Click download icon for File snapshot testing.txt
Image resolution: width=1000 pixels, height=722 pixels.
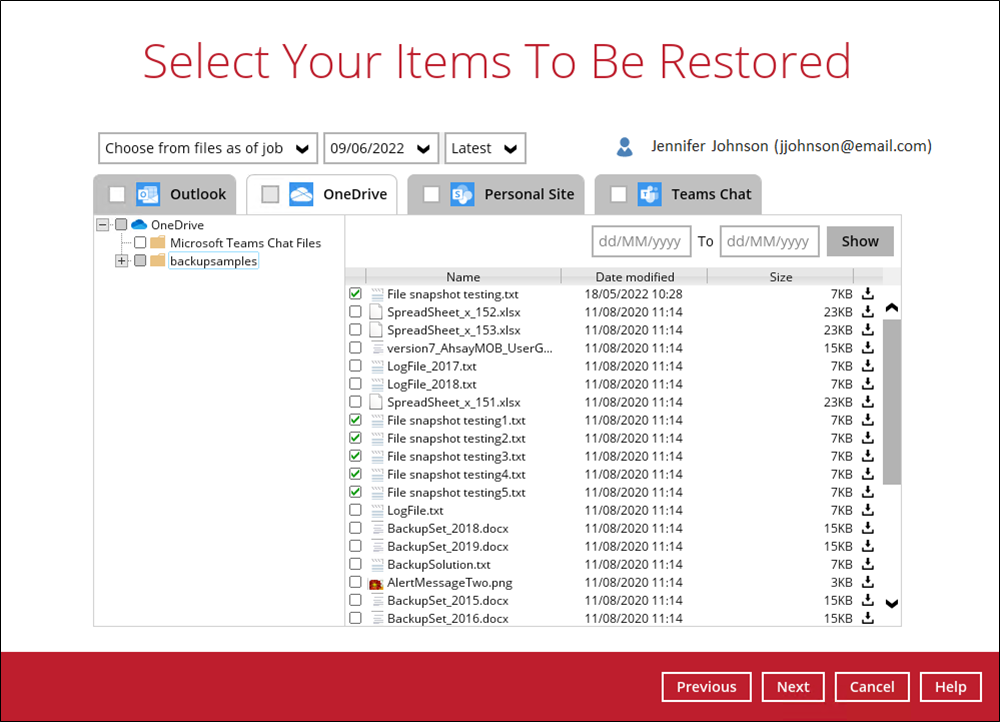coord(868,294)
